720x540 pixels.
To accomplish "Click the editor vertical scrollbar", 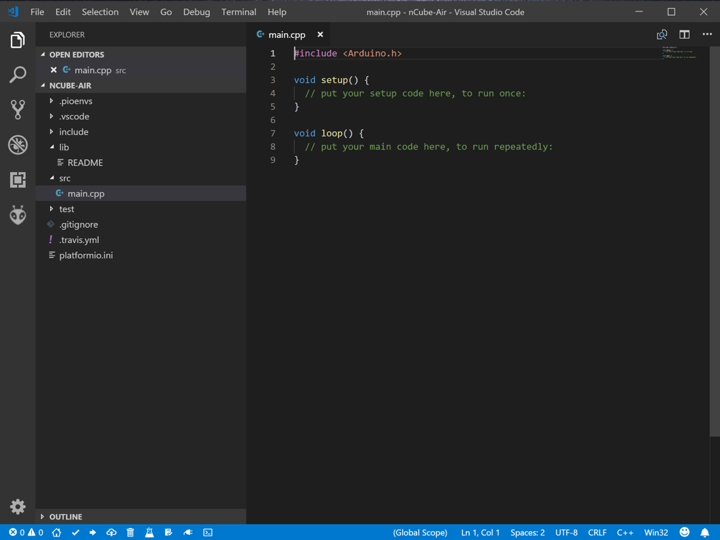I will click(714, 241).
